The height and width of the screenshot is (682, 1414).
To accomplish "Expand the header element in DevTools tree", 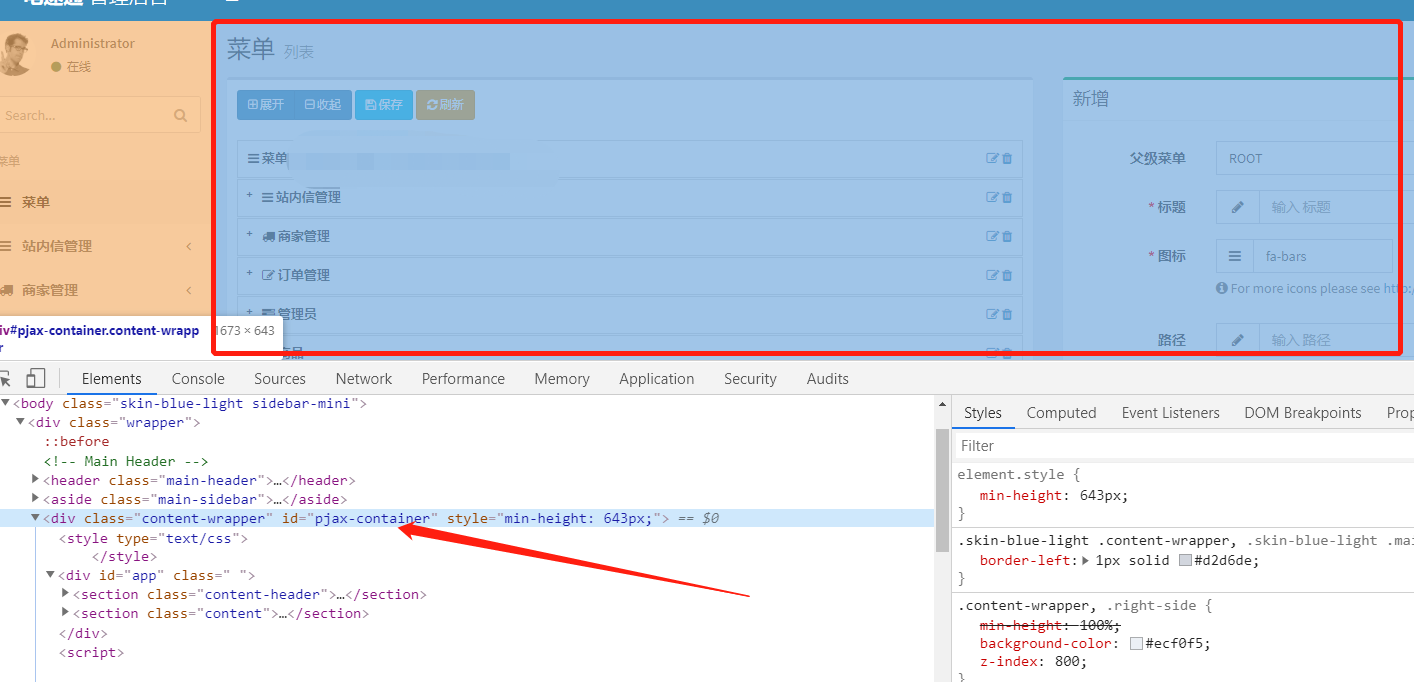I will [35, 480].
